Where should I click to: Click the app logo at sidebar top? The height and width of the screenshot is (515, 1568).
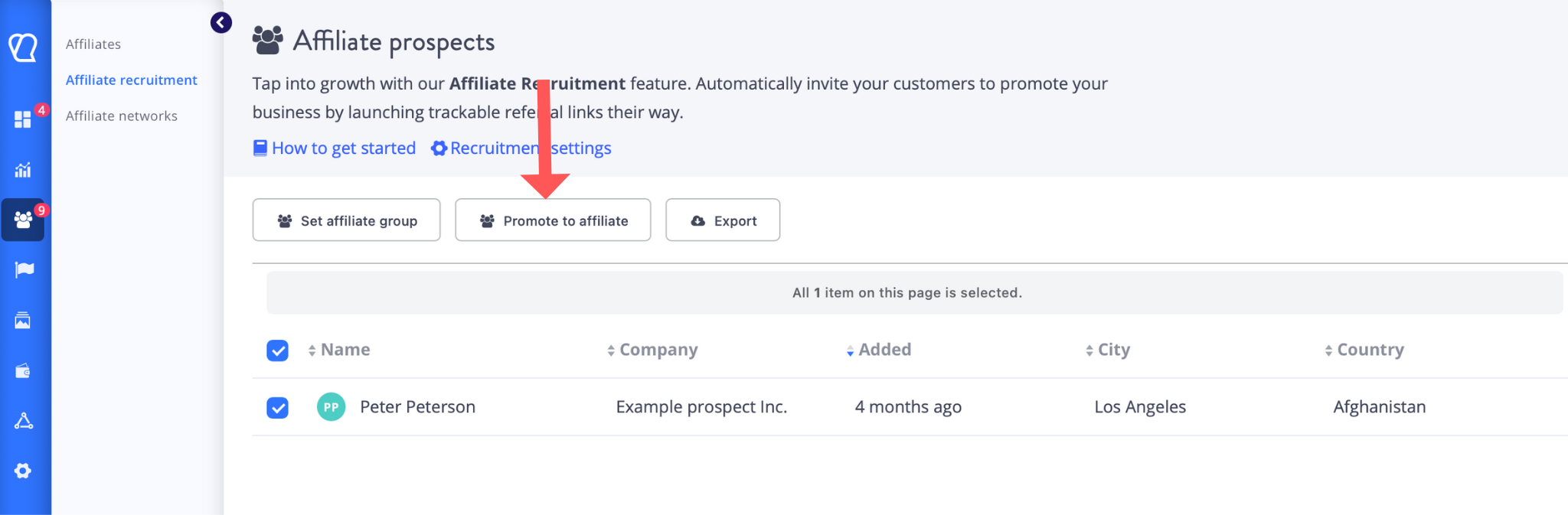tap(23, 47)
